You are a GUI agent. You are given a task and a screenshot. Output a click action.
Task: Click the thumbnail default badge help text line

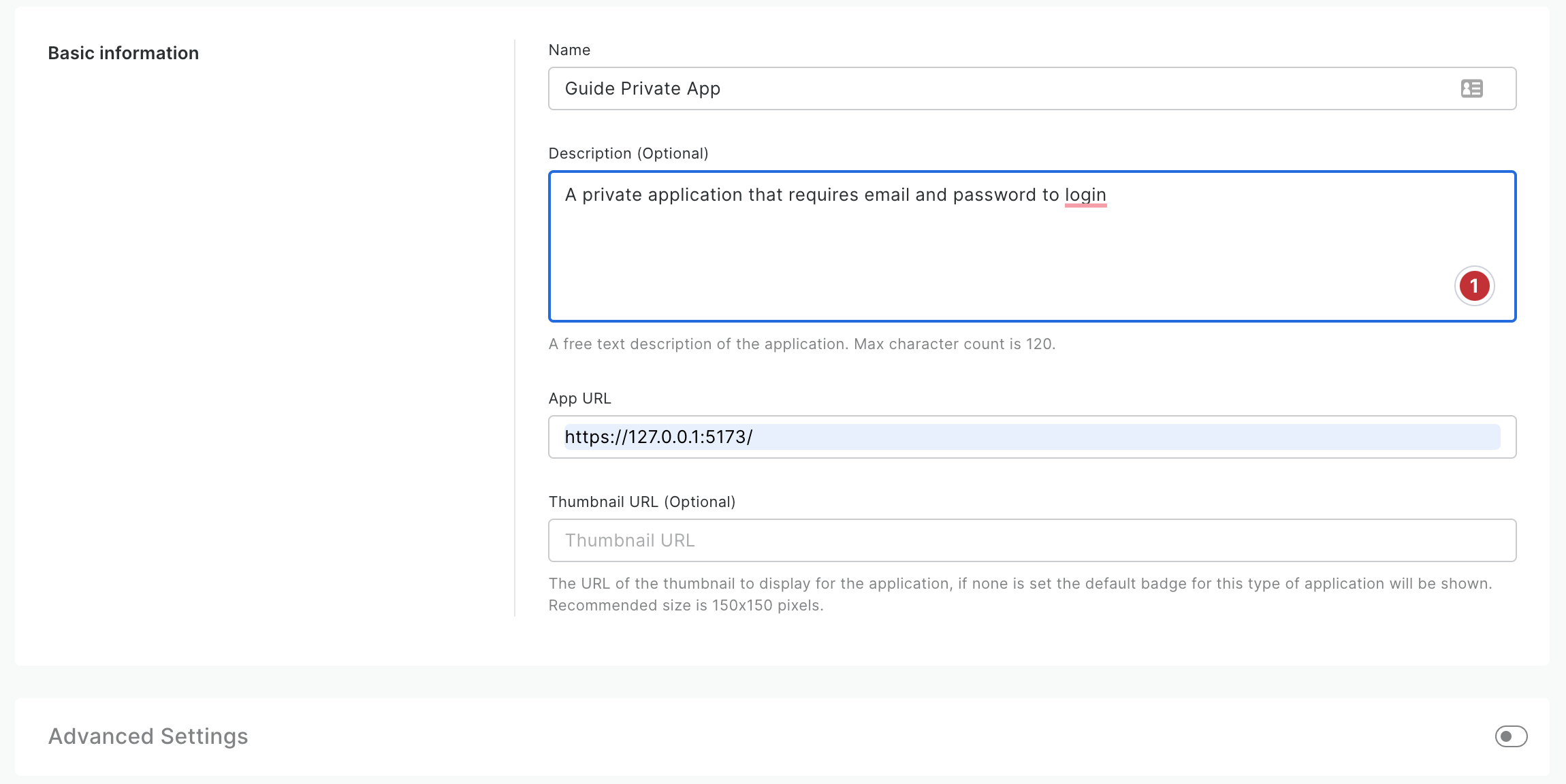pos(1019,583)
